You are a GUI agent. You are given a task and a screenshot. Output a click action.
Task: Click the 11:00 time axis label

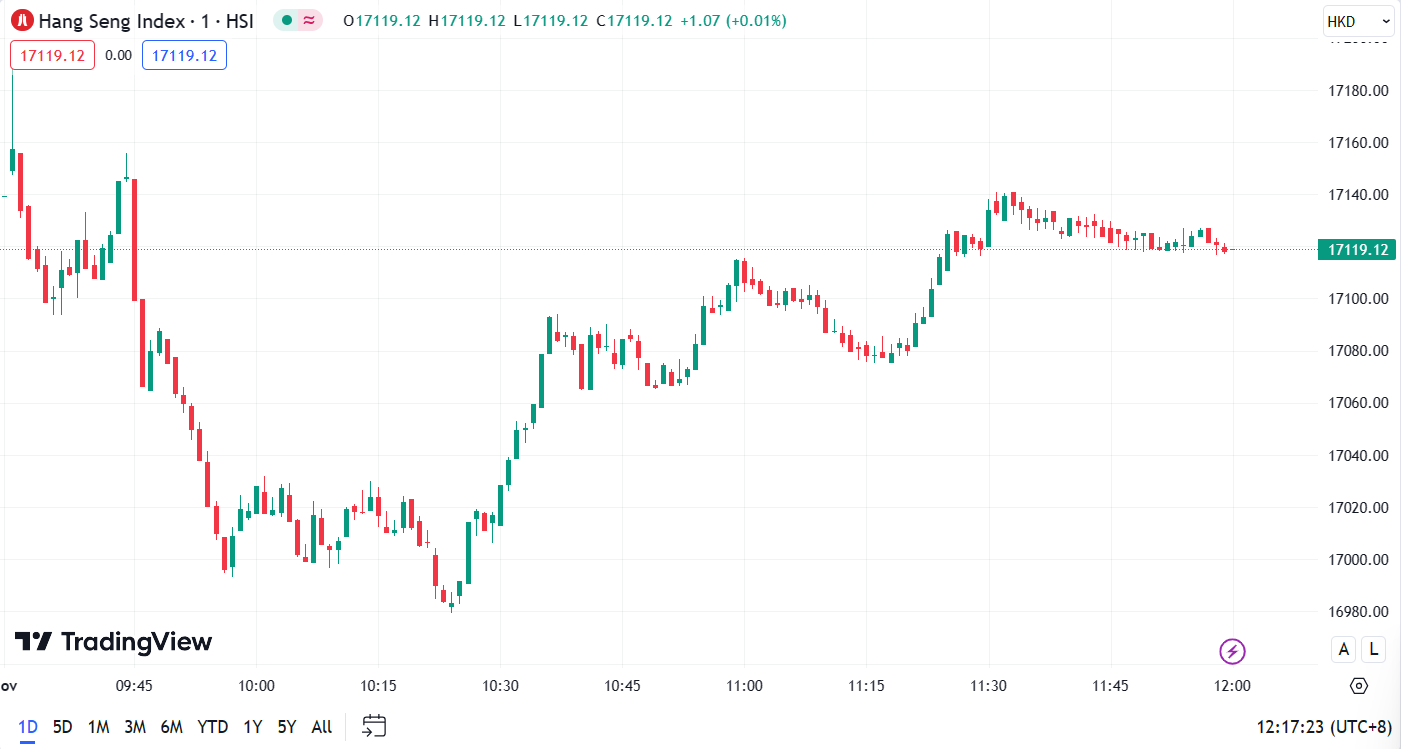point(744,686)
